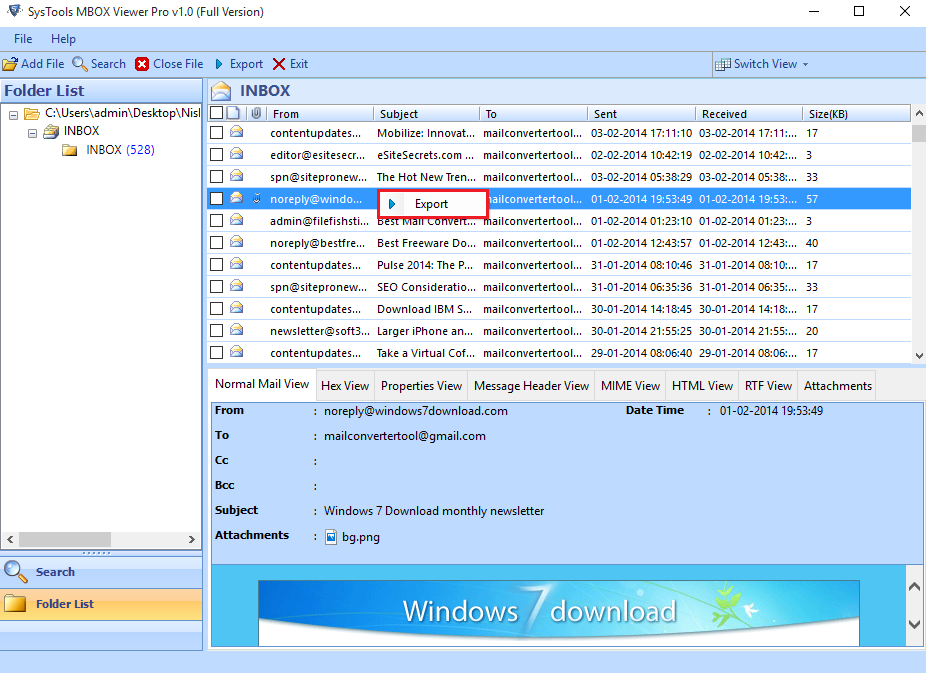Click envelope icon of noreply@bestfre... row
Image resolution: width=926 pixels, height=673 pixels.
236,241
